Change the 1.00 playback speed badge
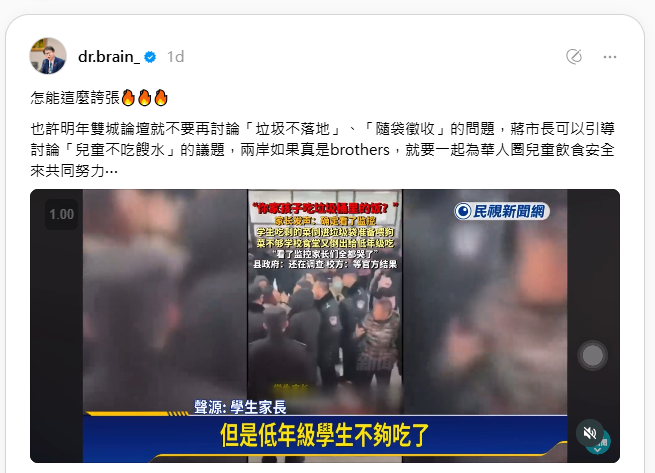 pos(61,214)
